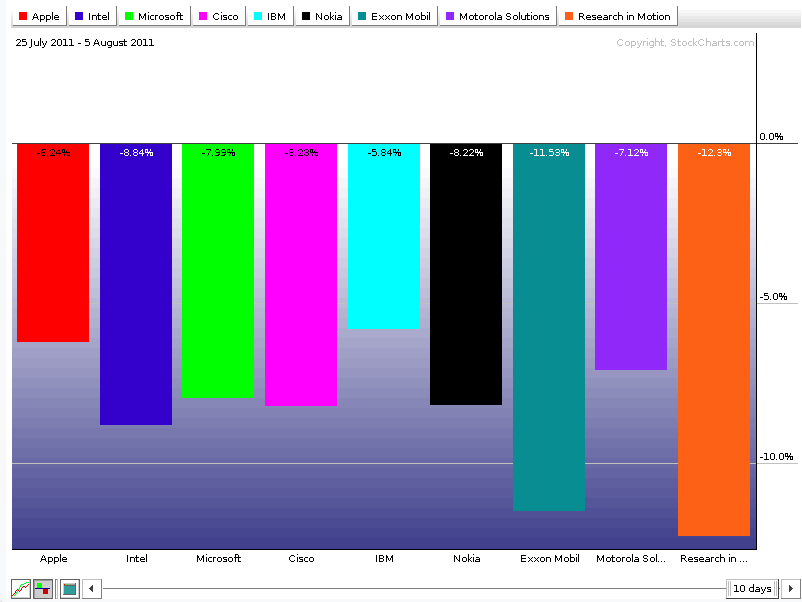The width and height of the screenshot is (802, 602).
Task: Grab the '10 days' slider handle
Action: click(x=752, y=589)
